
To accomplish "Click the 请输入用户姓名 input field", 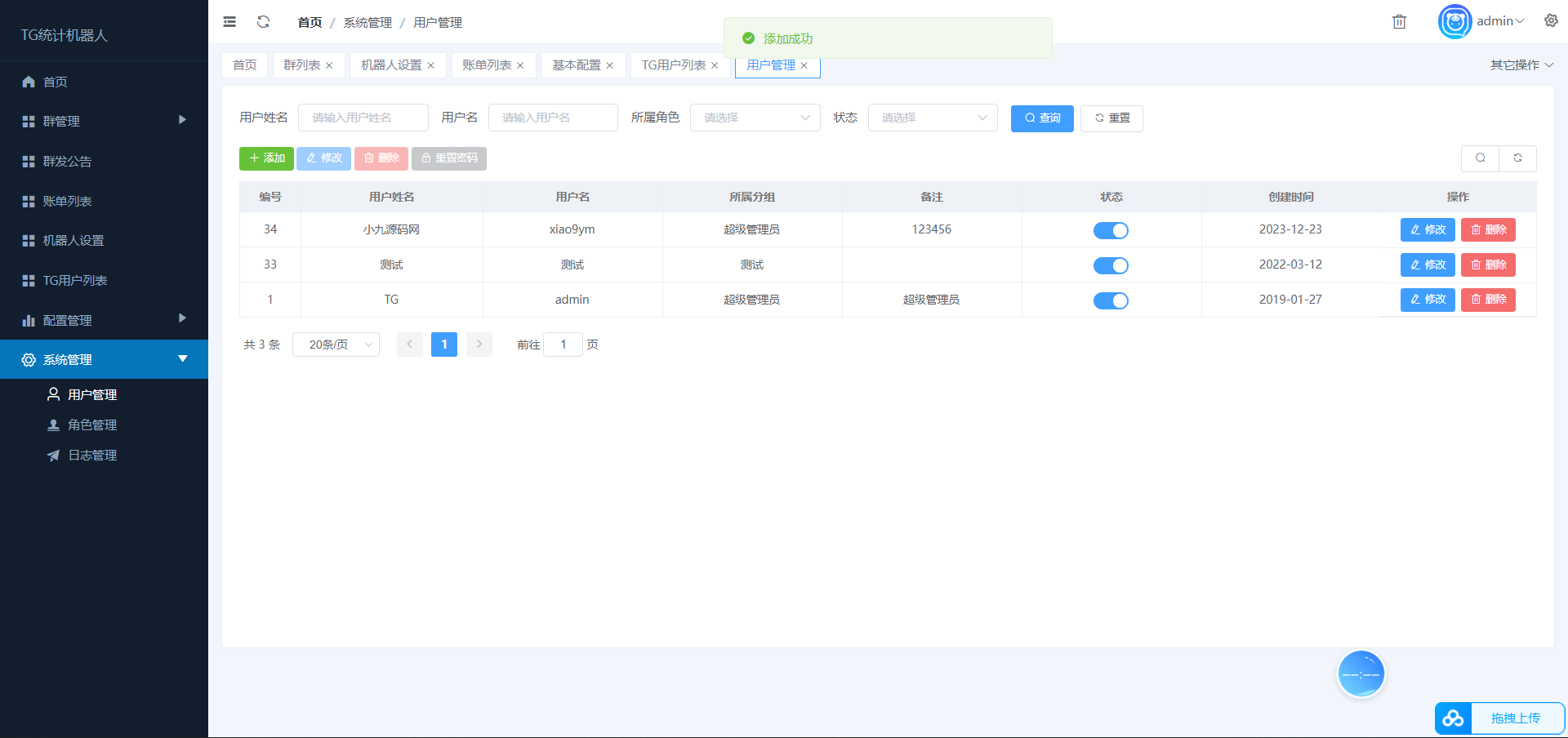I will click(x=363, y=118).
